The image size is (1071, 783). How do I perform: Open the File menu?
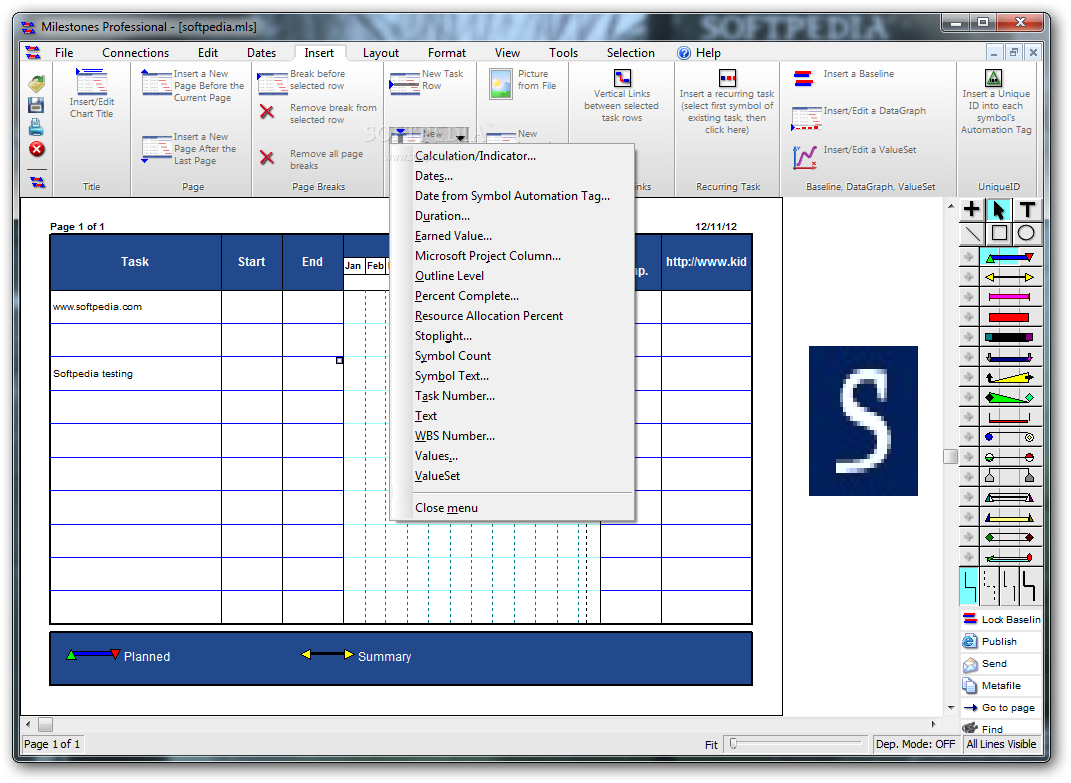pyautogui.click(x=64, y=53)
